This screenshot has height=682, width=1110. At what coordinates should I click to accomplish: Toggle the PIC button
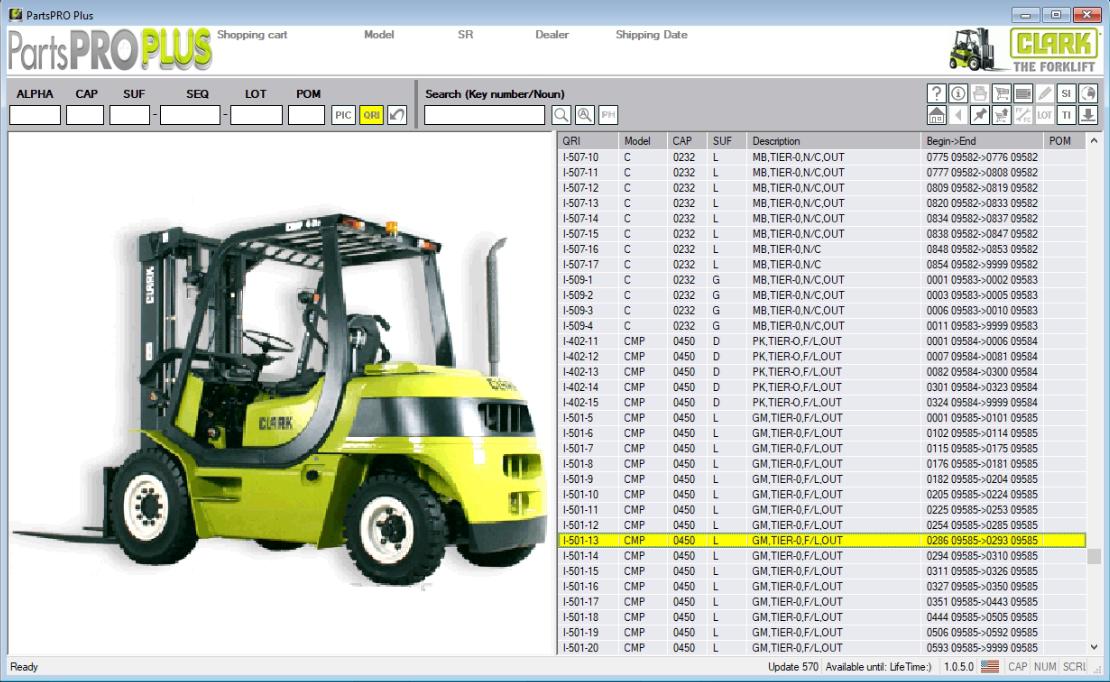click(x=343, y=115)
